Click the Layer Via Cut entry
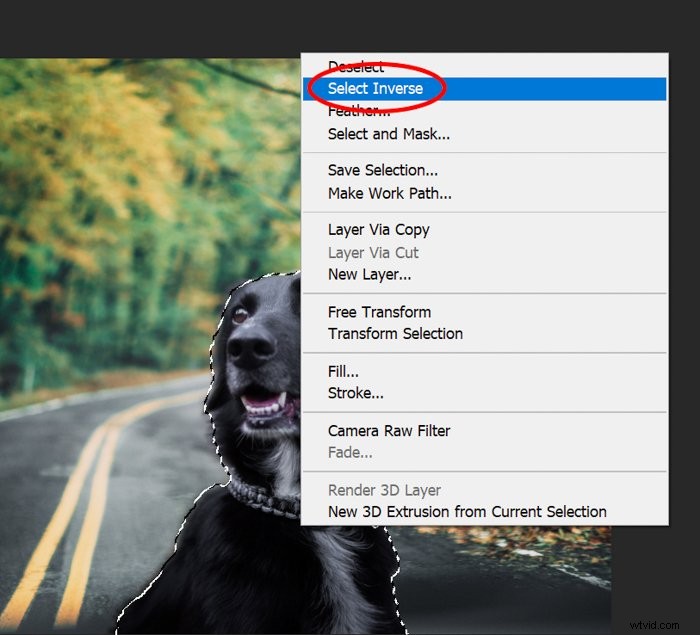Viewport: 700px width, 635px height. [484, 253]
